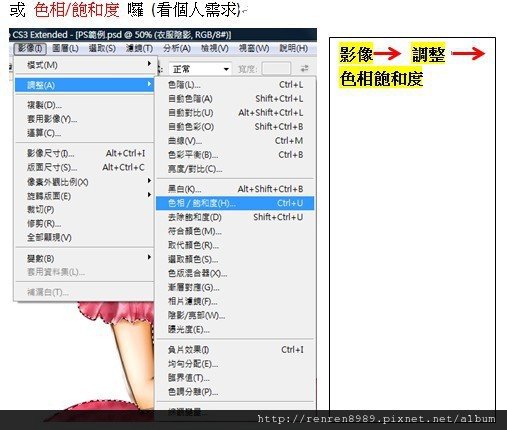
Task: Expand the 變數(B) submenu
Action: coord(84,258)
